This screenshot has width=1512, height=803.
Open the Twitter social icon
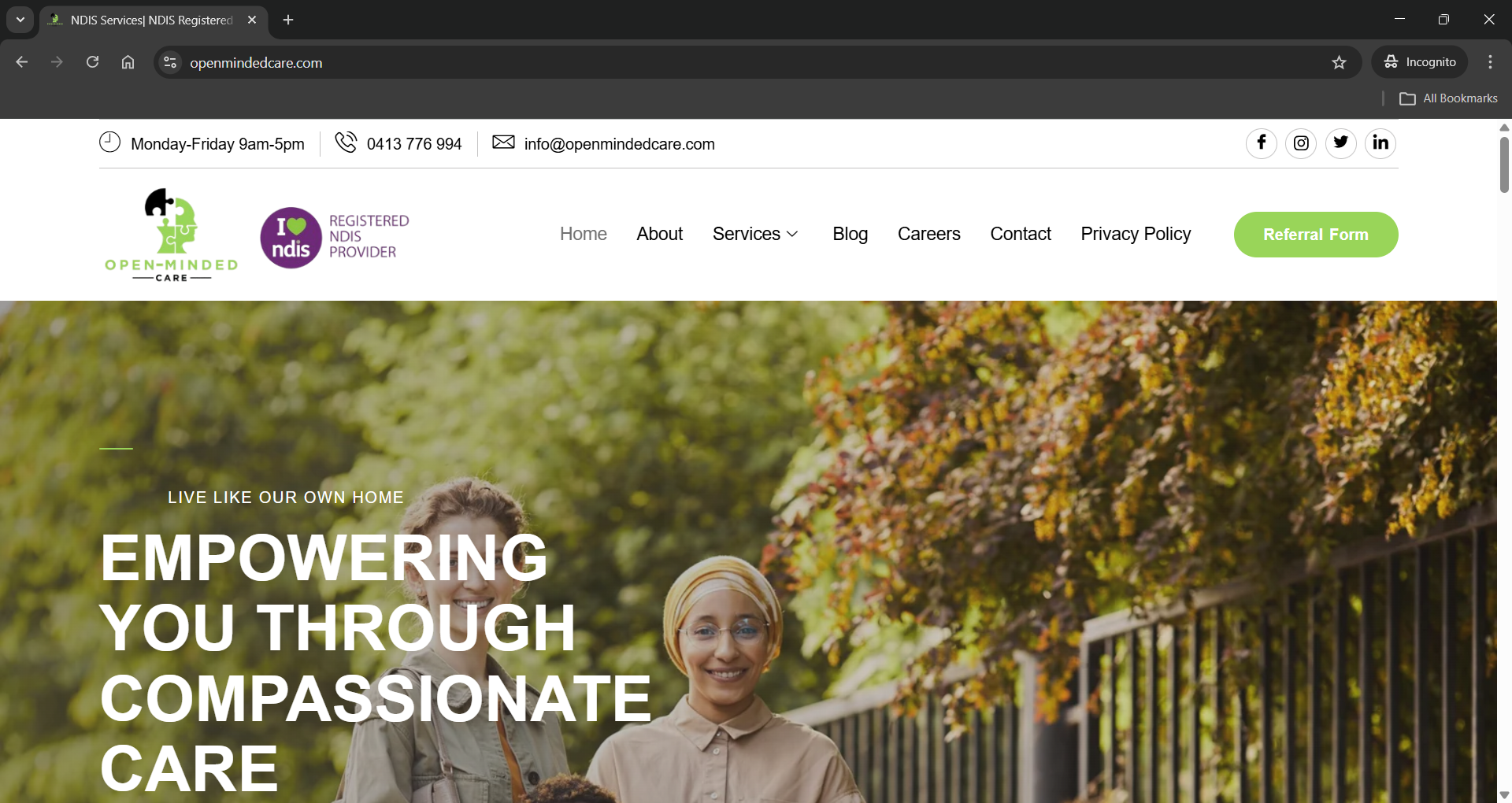tap(1340, 143)
